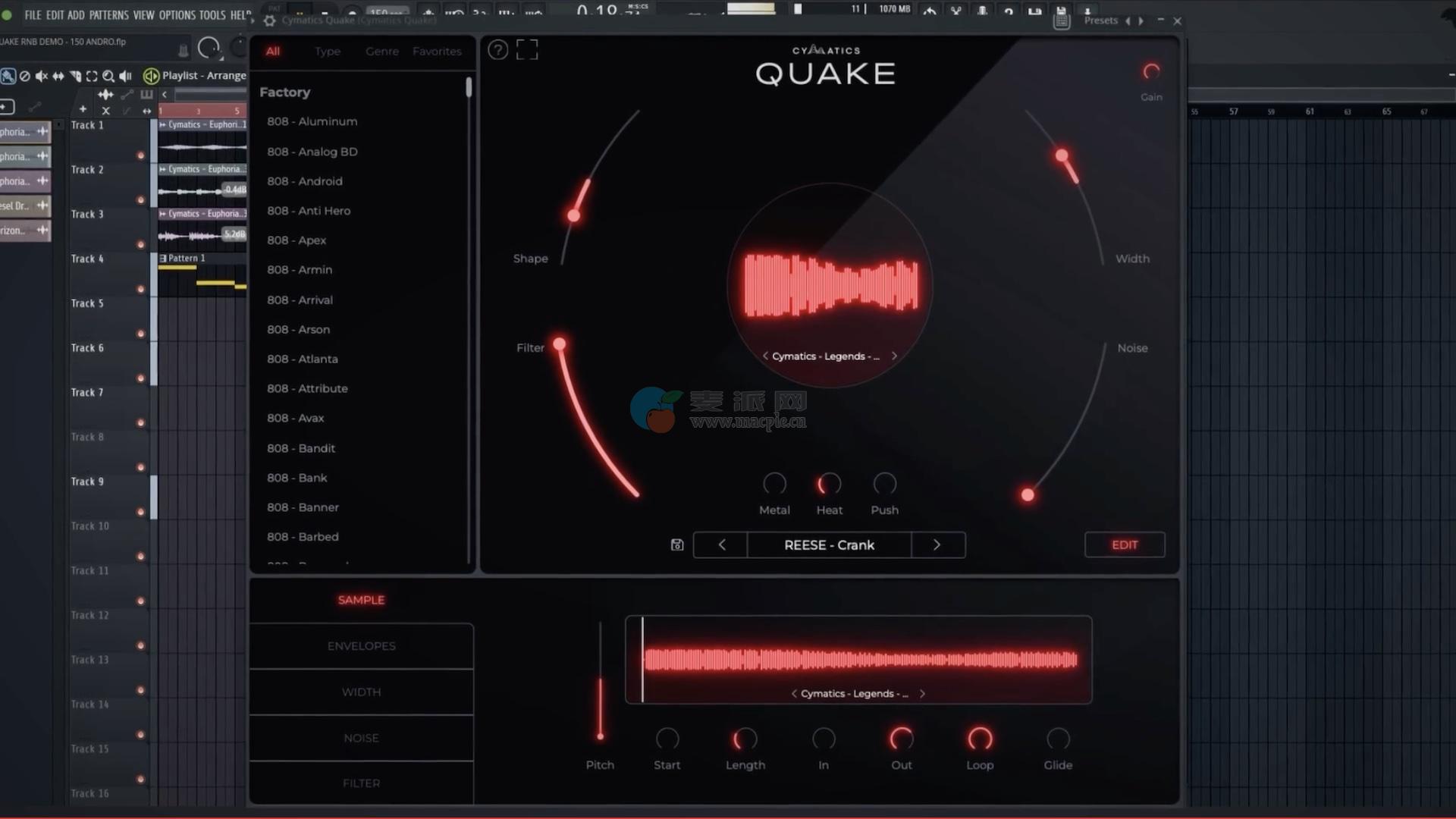The height and width of the screenshot is (819, 1456).
Task: Choose the Select tool in playlist toolbar
Action: coord(92,76)
